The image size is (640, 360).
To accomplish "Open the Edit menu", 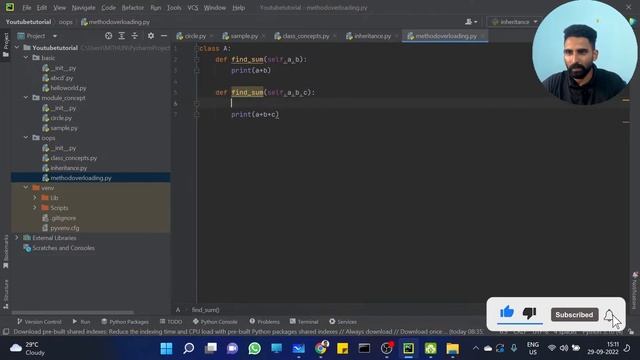I will pyautogui.click(x=42, y=8).
